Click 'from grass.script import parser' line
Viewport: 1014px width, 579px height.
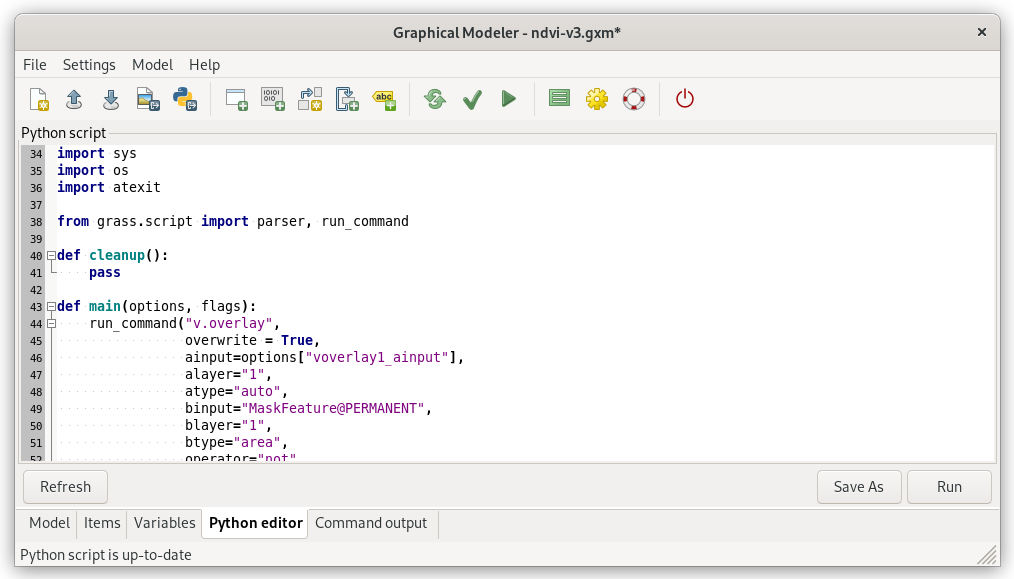233,221
